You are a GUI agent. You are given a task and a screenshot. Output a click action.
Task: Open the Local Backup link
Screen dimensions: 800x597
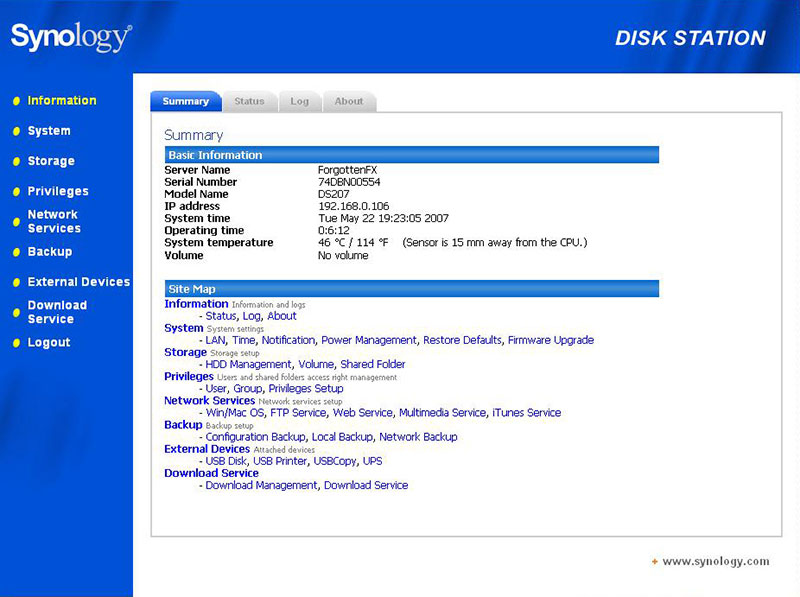coord(342,437)
